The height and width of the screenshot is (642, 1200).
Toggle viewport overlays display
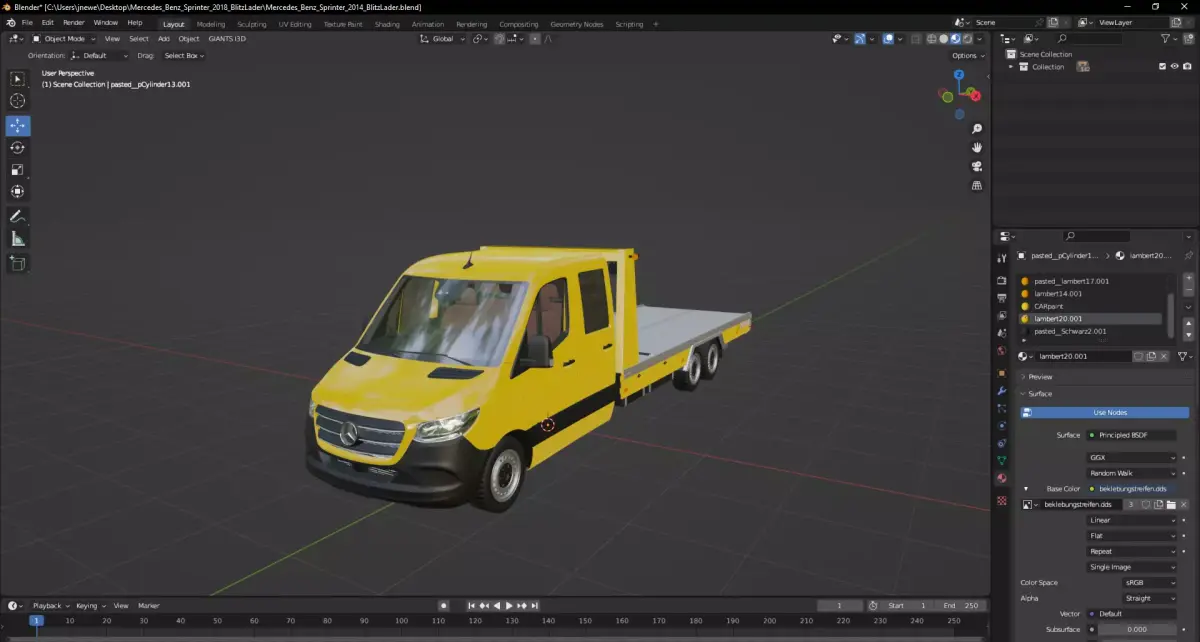[x=887, y=39]
